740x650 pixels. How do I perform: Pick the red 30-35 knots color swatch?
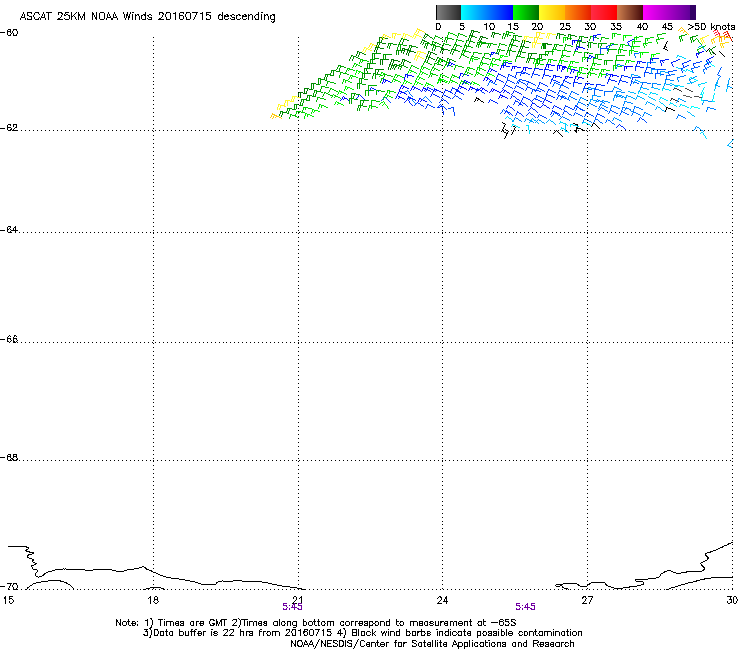click(604, 12)
